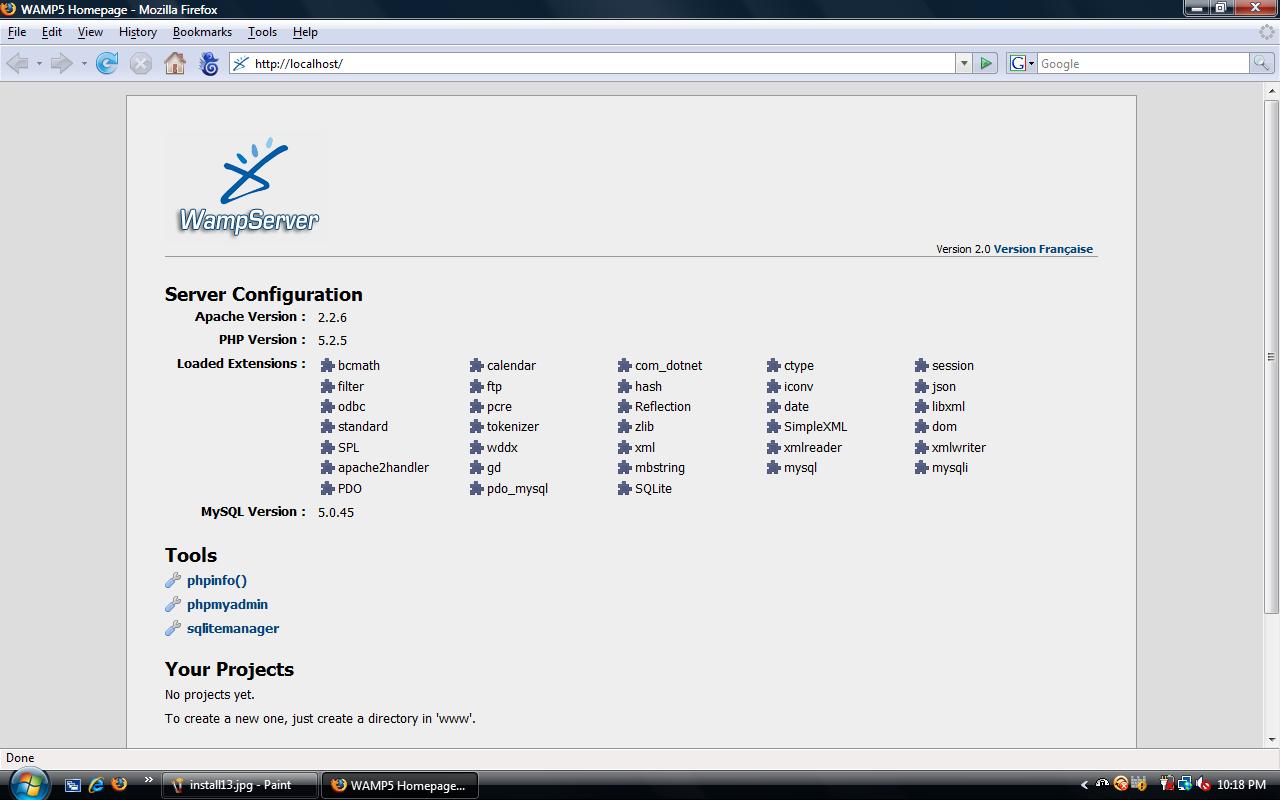1280x800 pixels.
Task: Click the search magnifier icon
Action: point(1262,63)
